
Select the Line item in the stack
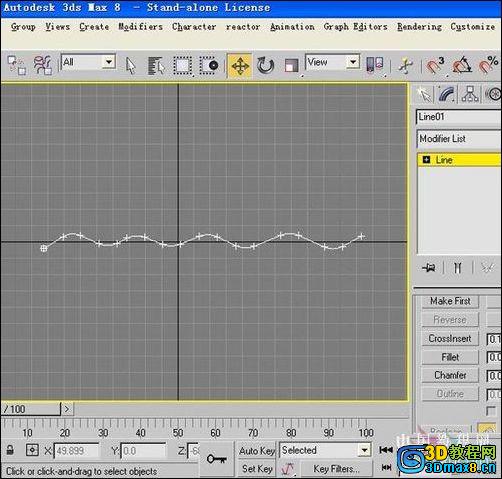[444, 160]
